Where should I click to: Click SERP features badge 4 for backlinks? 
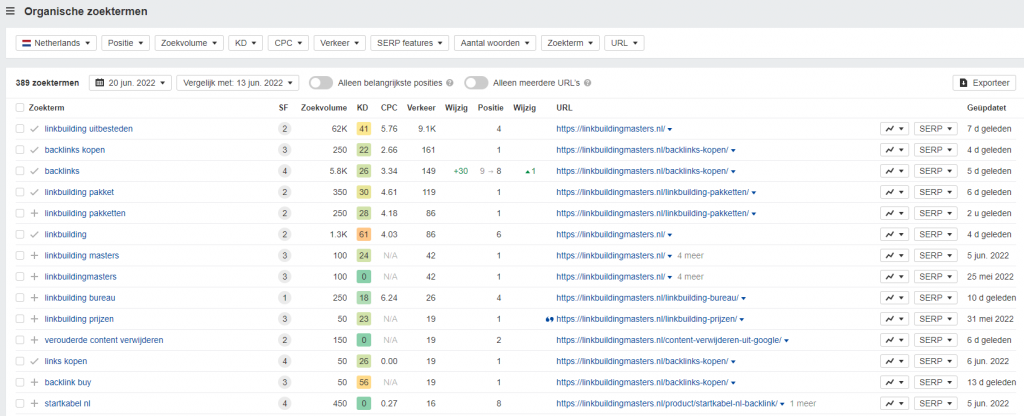pos(284,171)
